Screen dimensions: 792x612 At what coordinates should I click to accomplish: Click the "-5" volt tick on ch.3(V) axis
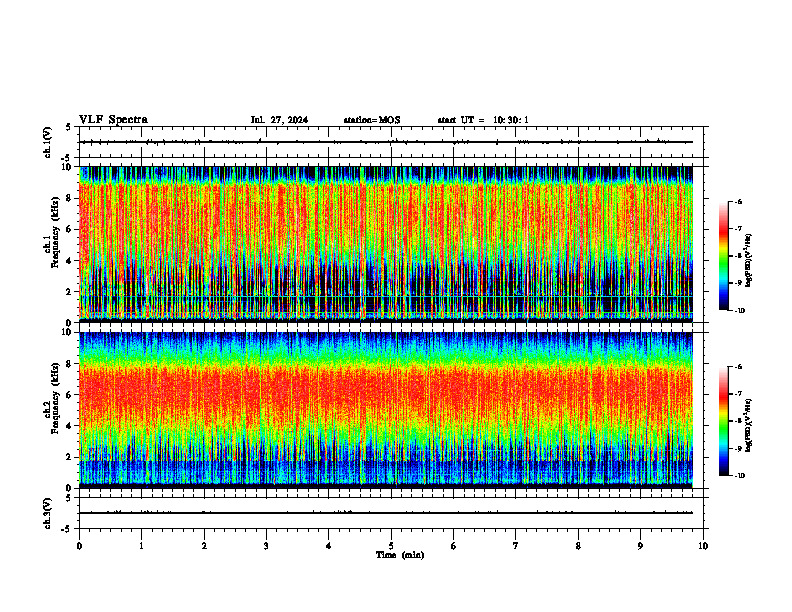66,530
